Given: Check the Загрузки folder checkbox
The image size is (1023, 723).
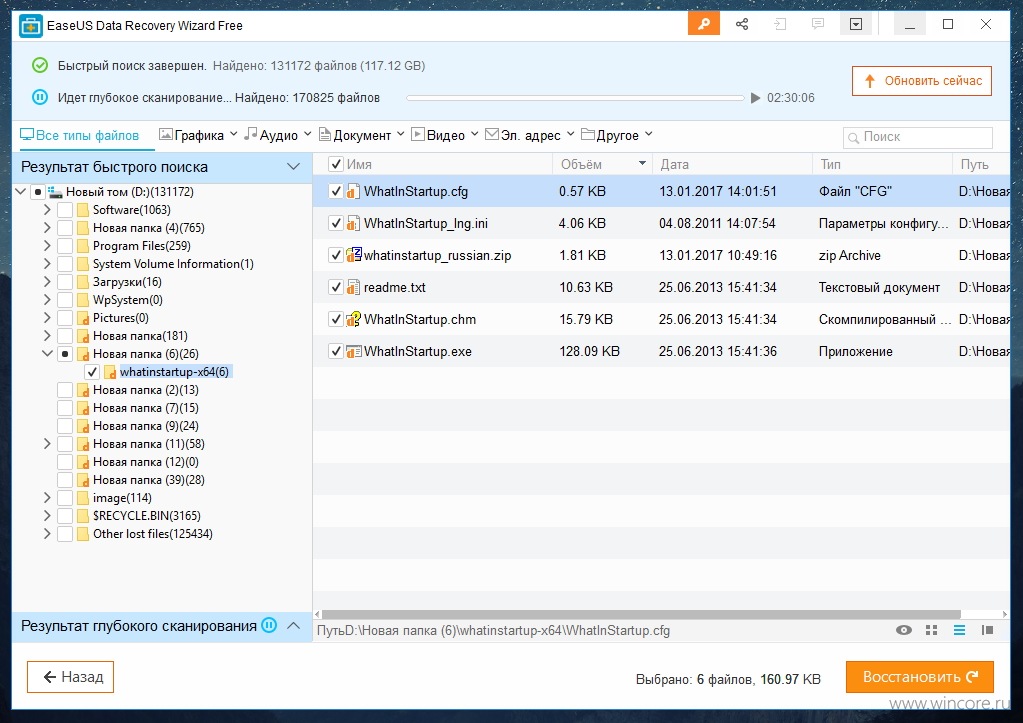Looking at the screenshot, I should click(65, 282).
